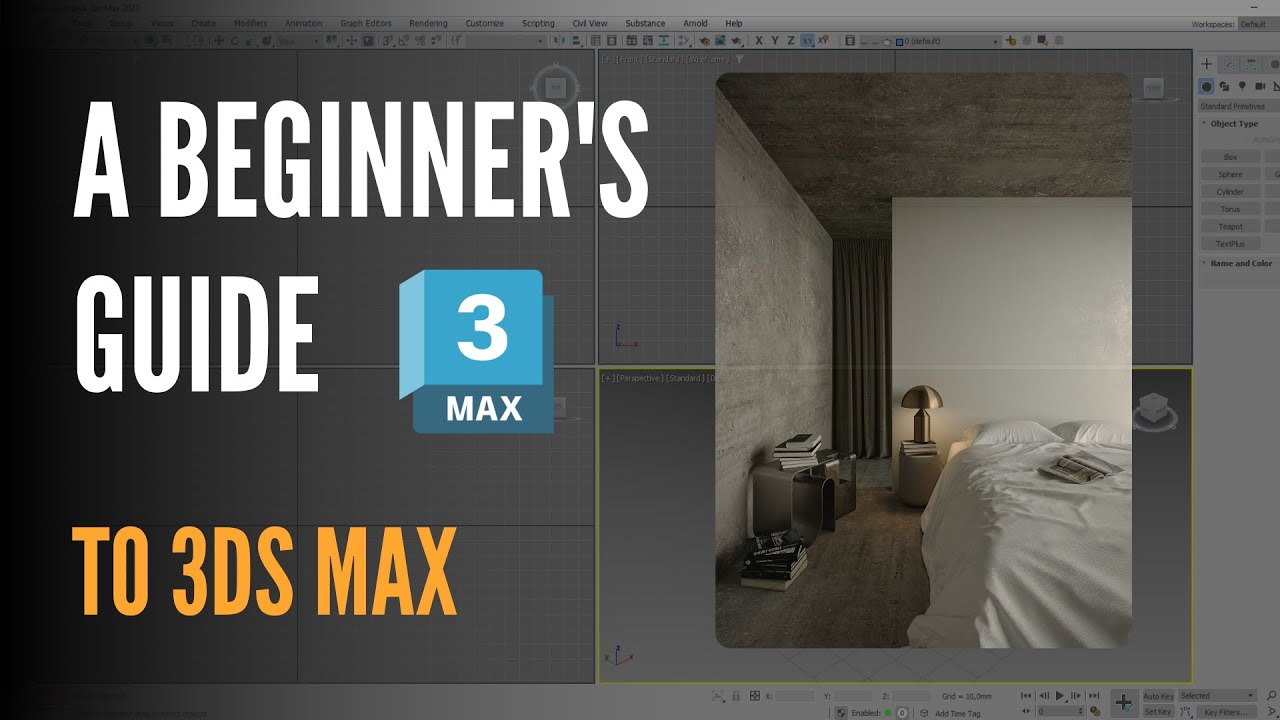Click the large Set Keys plus button
The height and width of the screenshot is (720, 1280).
1123,703
